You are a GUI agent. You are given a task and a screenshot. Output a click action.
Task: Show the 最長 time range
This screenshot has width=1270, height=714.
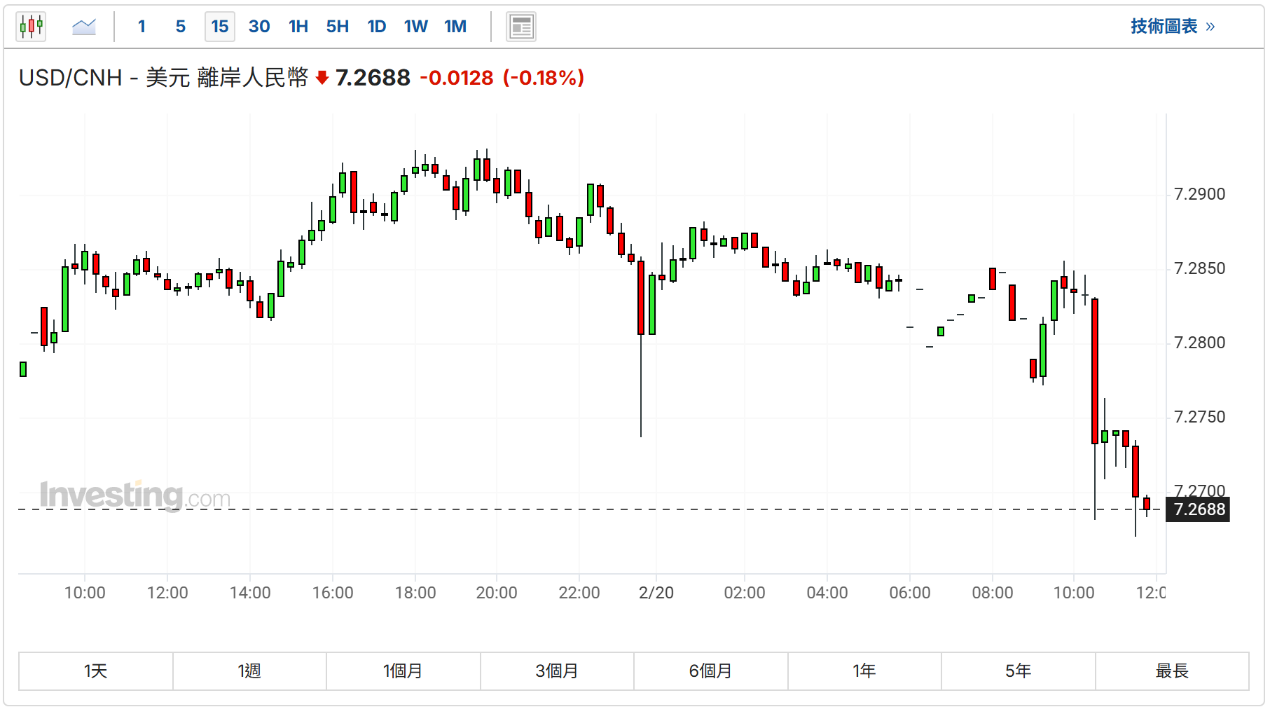[1172, 671]
